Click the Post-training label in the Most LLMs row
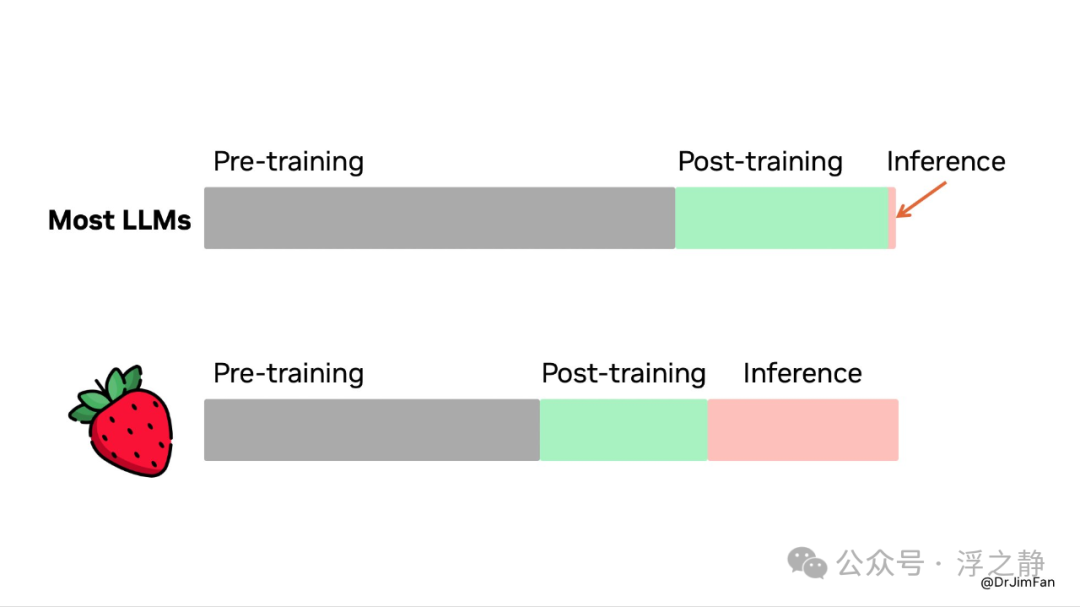The height and width of the screenshot is (607, 1080). pos(760,162)
